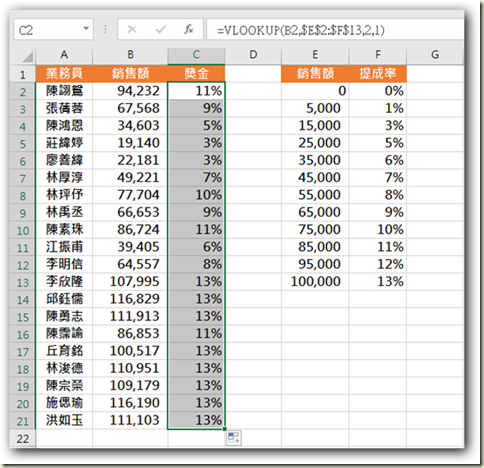Select the cell with value 86,724
This screenshot has height=468, width=484.
(130, 230)
